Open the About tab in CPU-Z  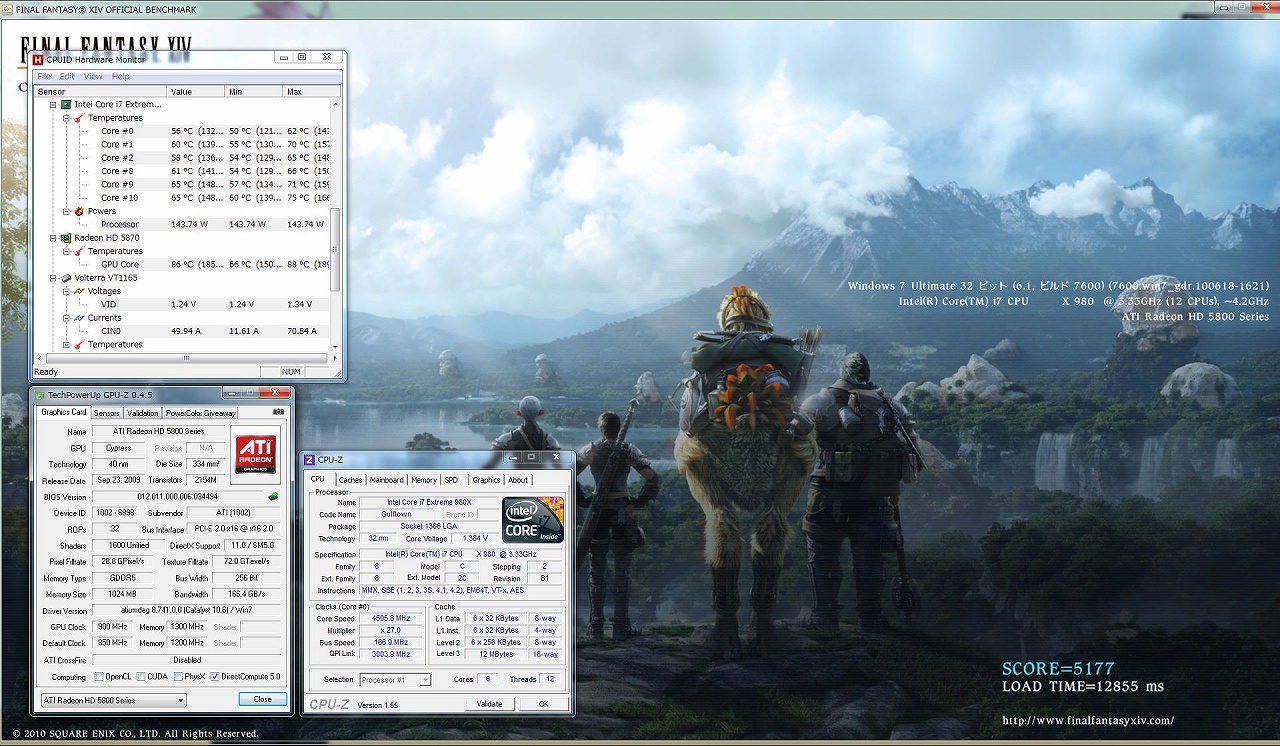click(x=518, y=480)
